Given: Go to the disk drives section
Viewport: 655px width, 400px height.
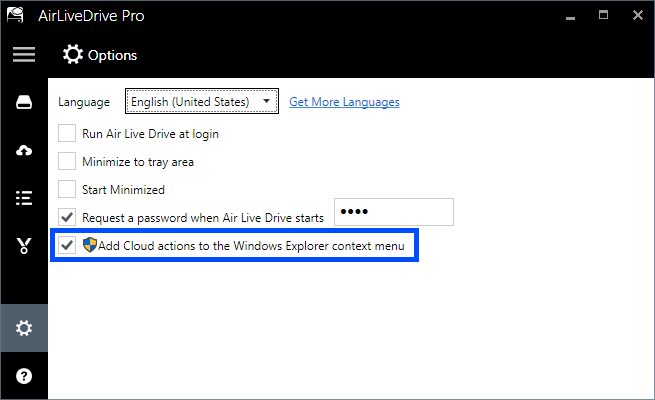Looking at the screenshot, I should 23,103.
